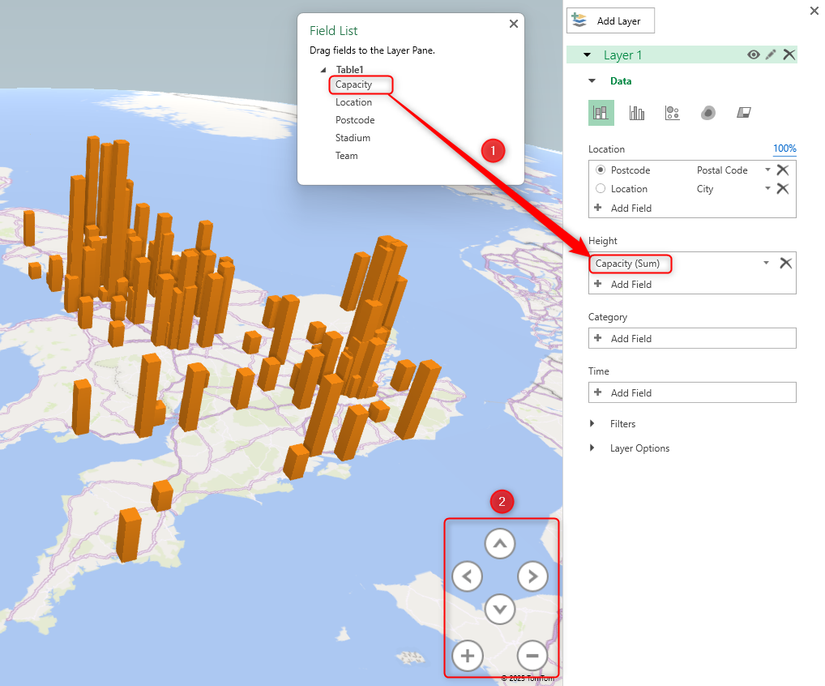Switch to region visualization icon
This screenshot has height=686, width=825.
744,113
